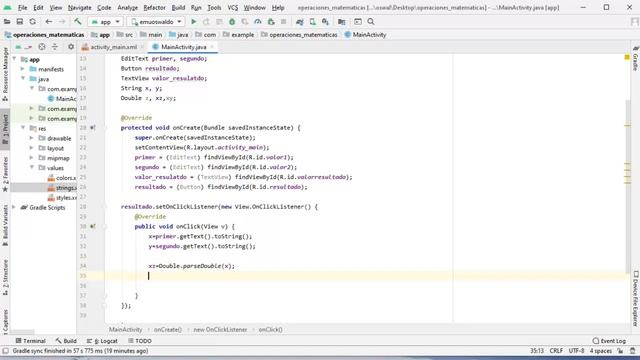The image size is (640, 360).
Task: Click the collapse all icon in Project panel
Action: tap(55, 47)
